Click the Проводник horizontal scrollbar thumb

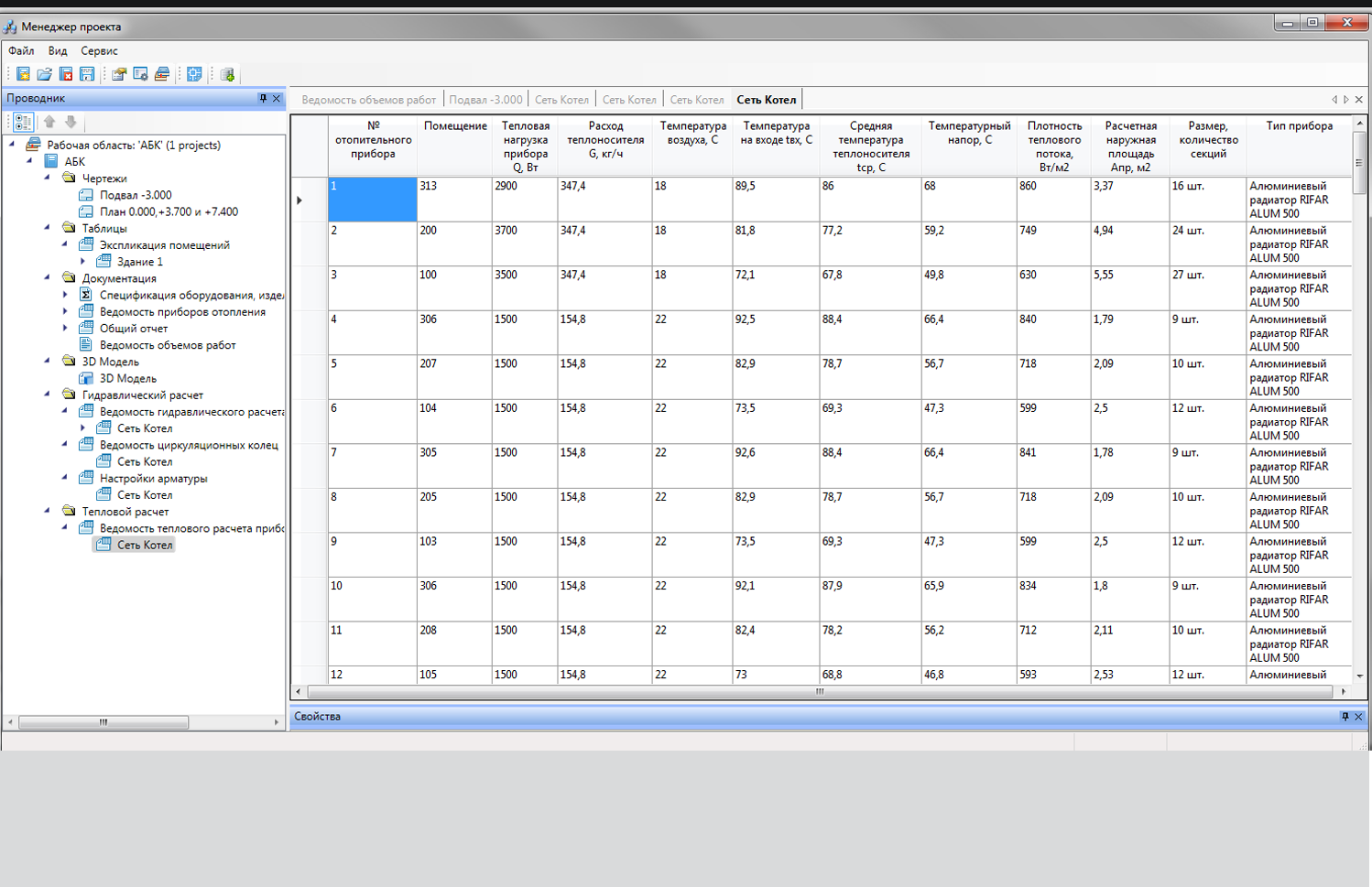pos(103,722)
